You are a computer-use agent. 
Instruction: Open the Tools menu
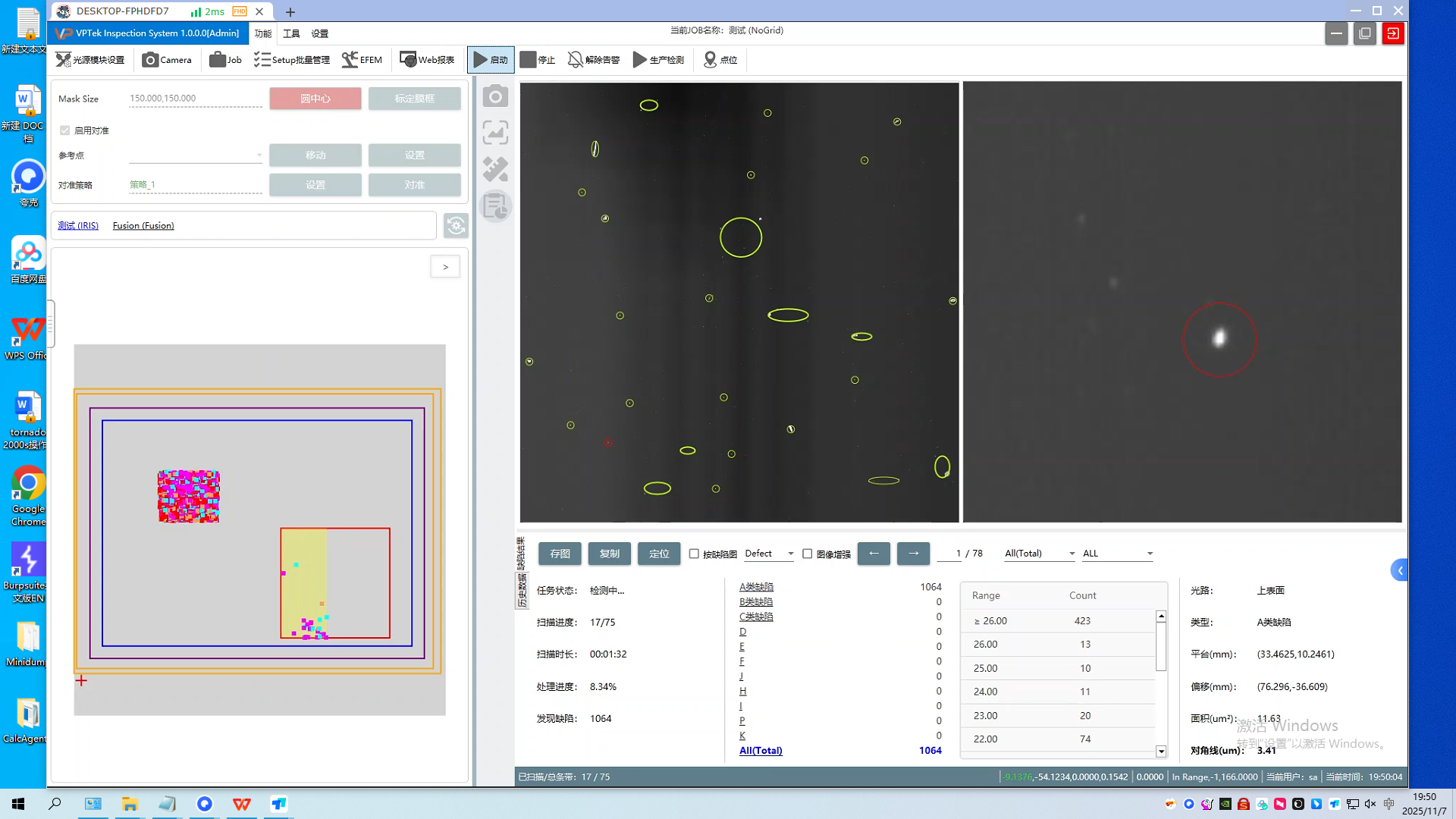[291, 33]
